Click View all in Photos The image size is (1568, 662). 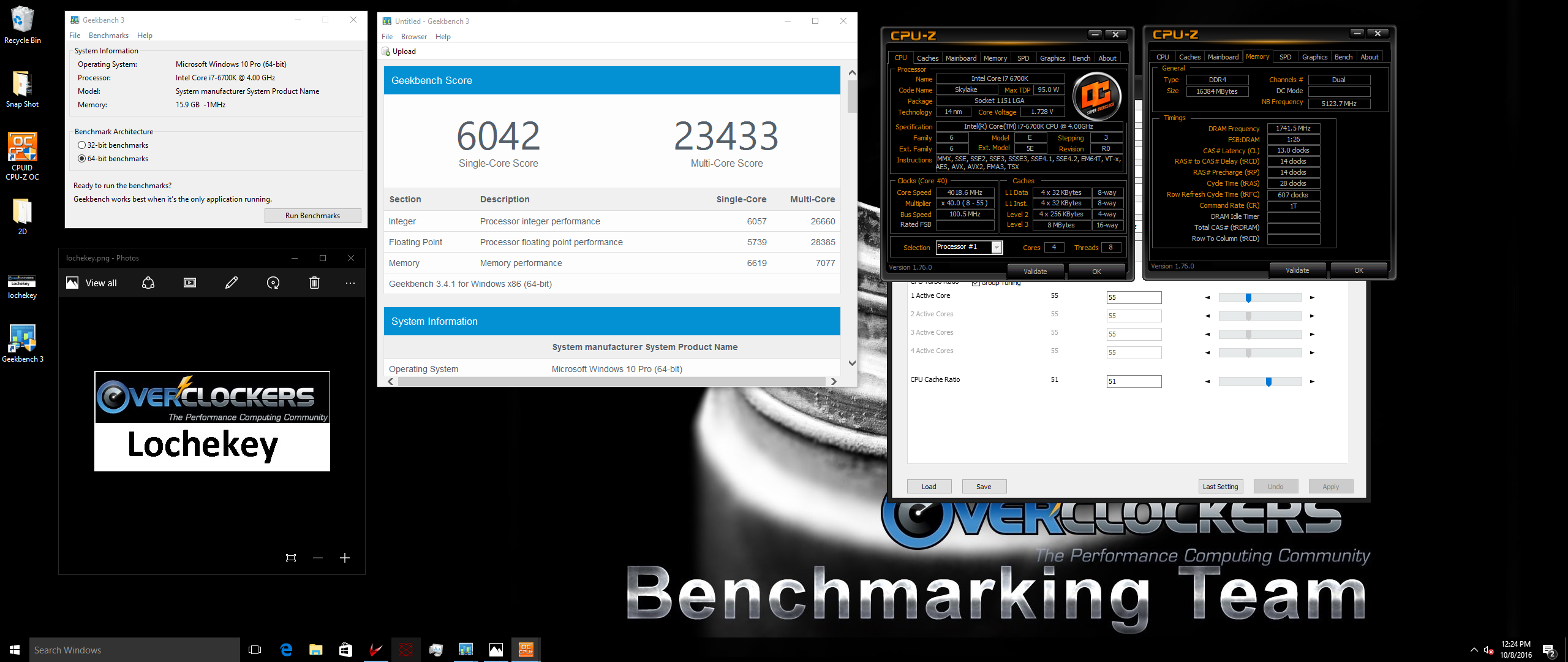coord(92,283)
